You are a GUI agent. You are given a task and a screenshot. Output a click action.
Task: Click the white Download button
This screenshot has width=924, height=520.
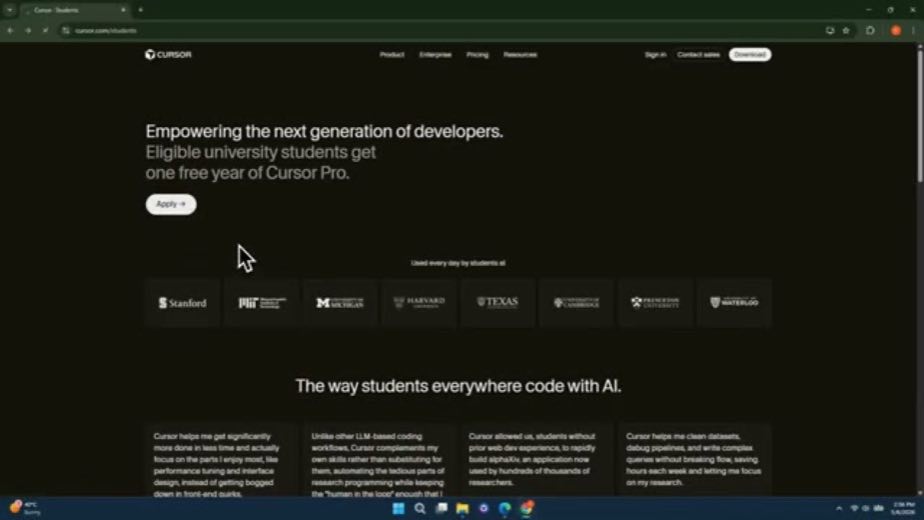click(750, 55)
